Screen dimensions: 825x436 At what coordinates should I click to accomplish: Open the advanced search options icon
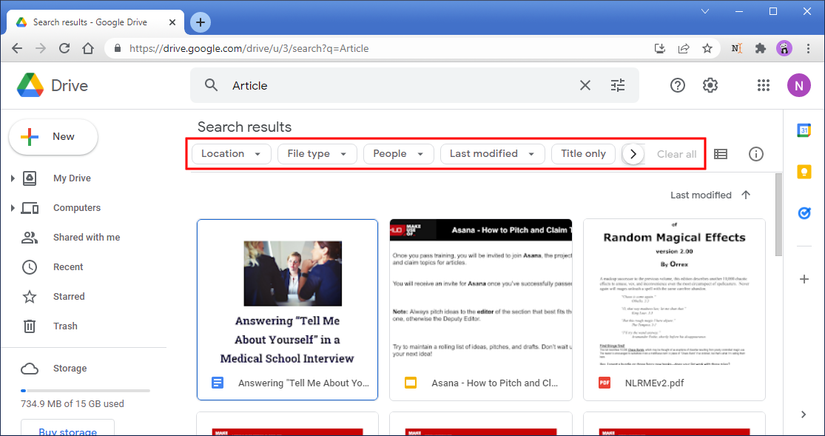point(618,85)
